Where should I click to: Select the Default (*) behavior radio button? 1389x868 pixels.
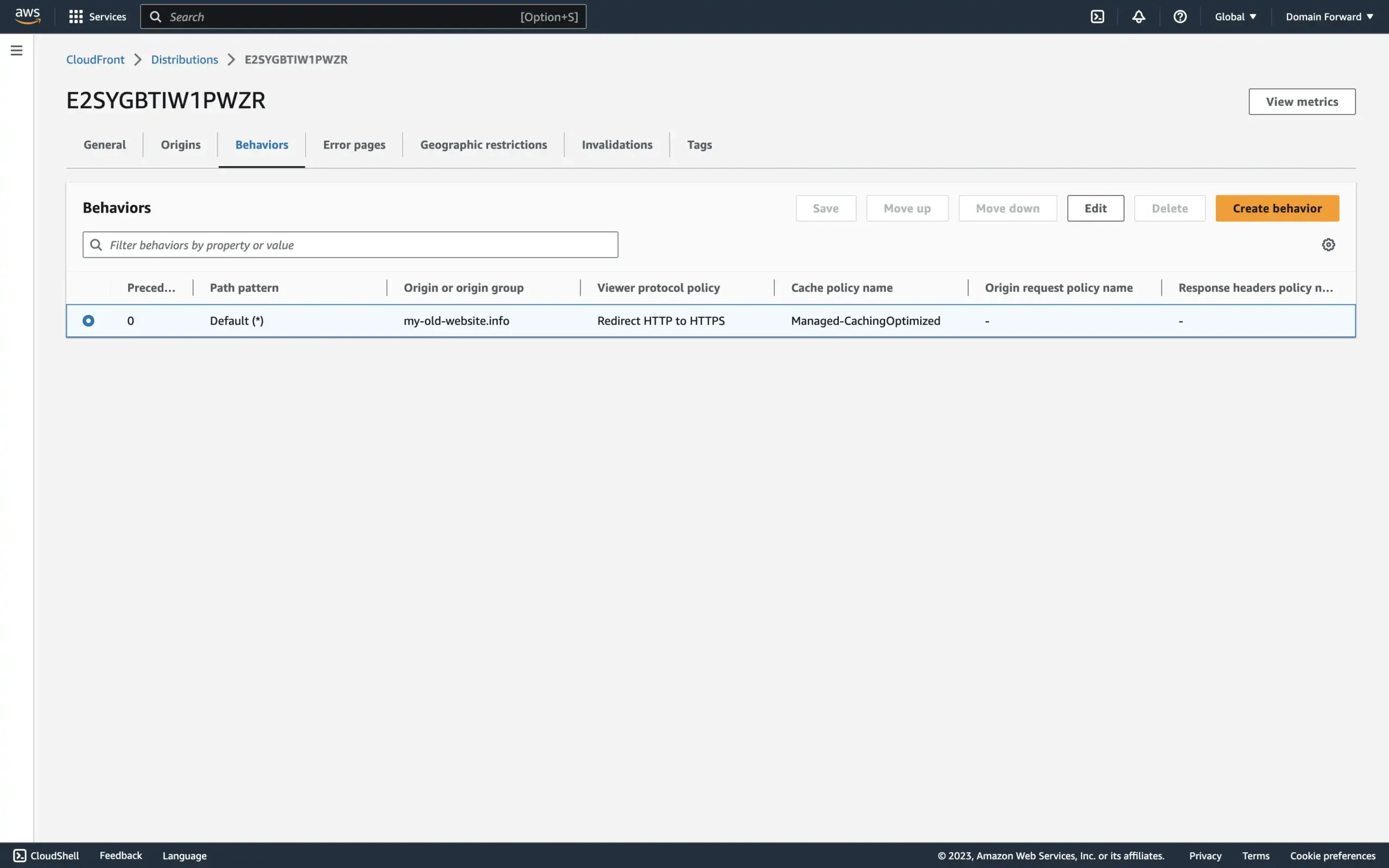(x=88, y=320)
